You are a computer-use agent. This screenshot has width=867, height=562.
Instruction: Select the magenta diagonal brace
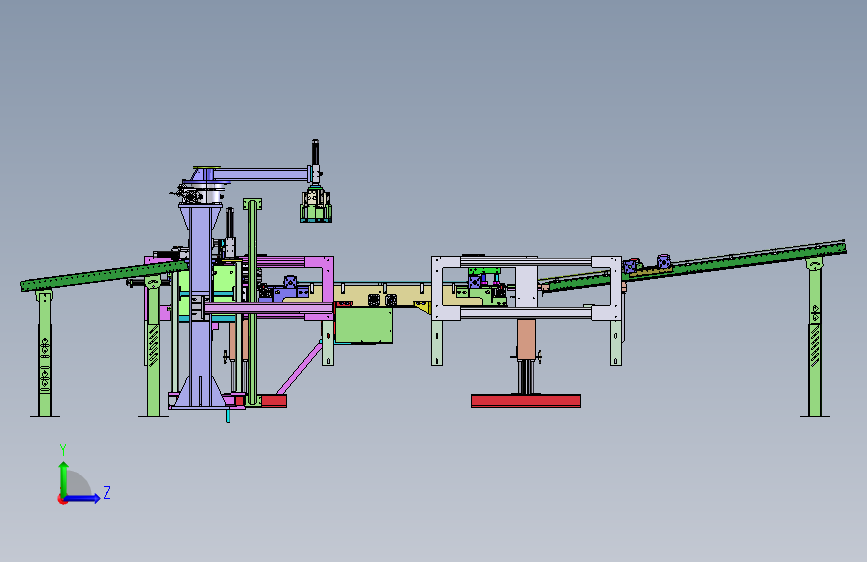[299, 369]
